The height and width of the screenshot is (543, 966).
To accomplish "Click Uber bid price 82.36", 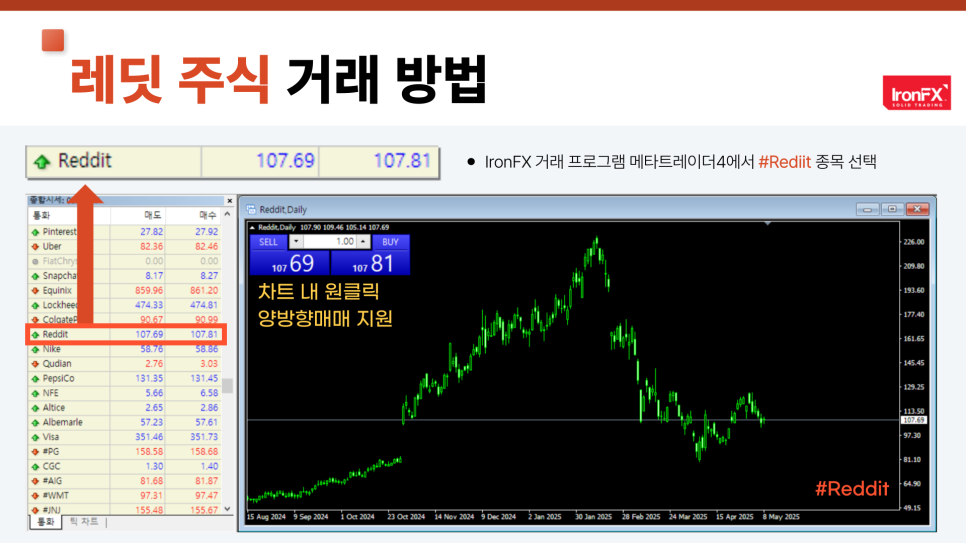I will (152, 247).
